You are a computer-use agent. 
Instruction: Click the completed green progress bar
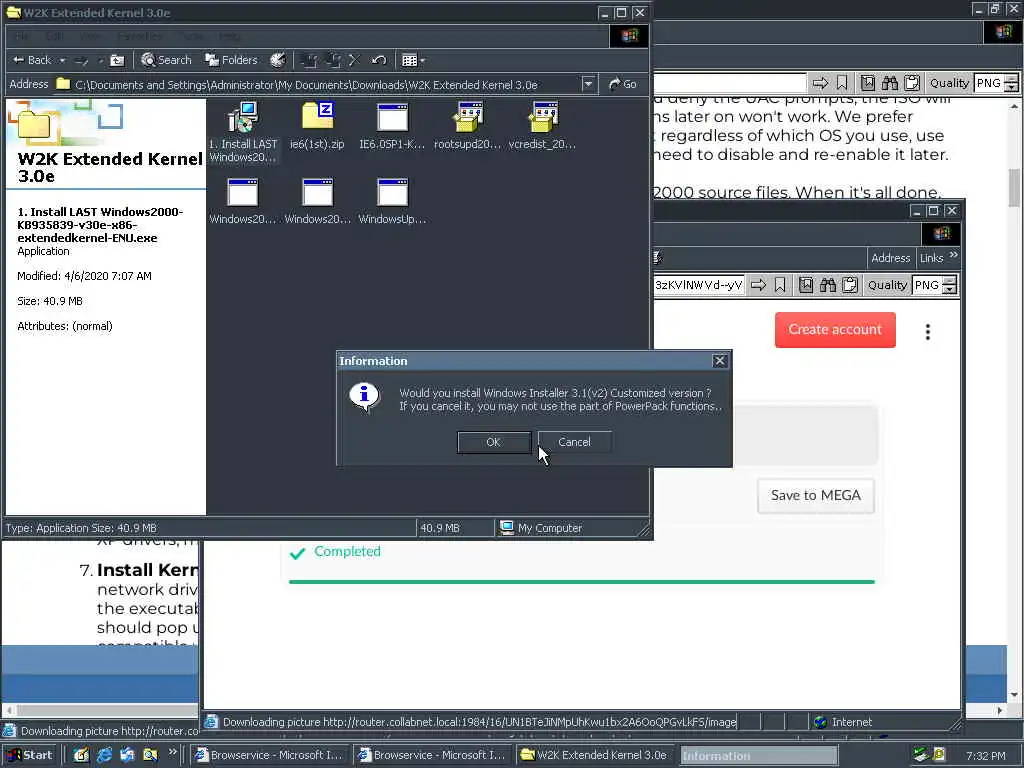pyautogui.click(x=581, y=581)
